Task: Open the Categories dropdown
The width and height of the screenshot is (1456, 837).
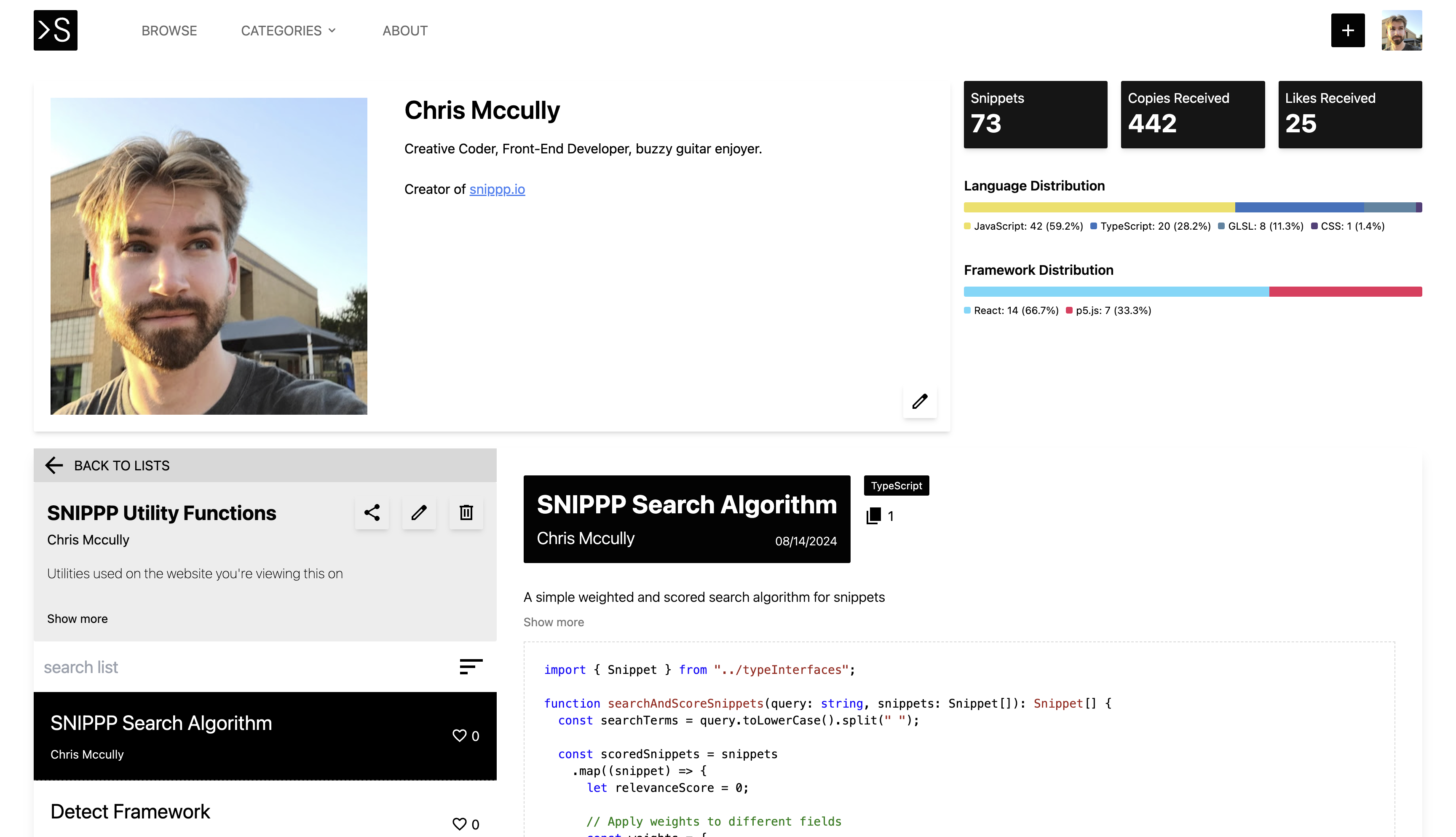Action: (x=288, y=30)
